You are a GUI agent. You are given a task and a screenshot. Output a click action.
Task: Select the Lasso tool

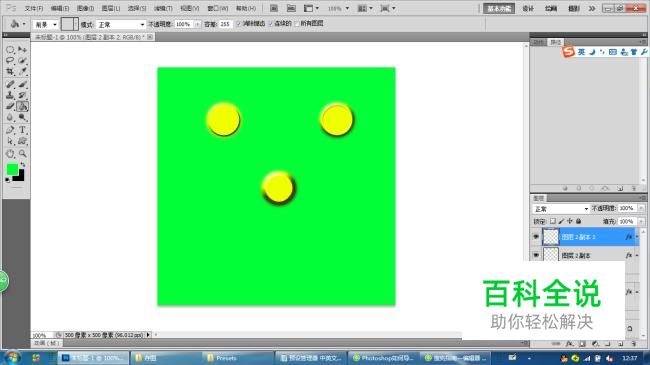(10, 61)
